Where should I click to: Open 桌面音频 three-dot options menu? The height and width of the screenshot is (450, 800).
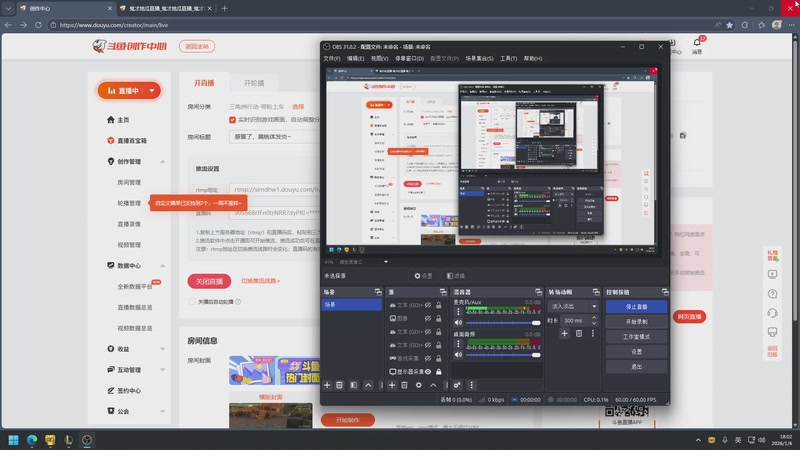point(458,344)
